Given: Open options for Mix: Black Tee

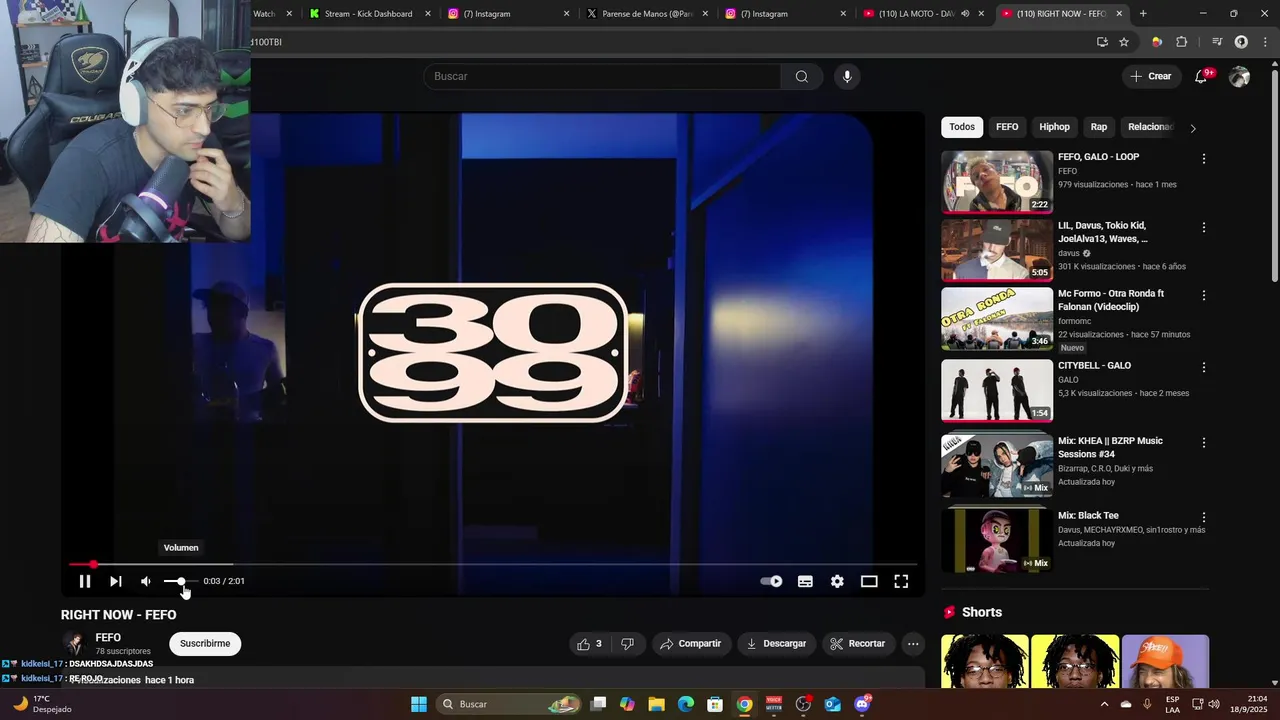Looking at the screenshot, I should 1204,518.
